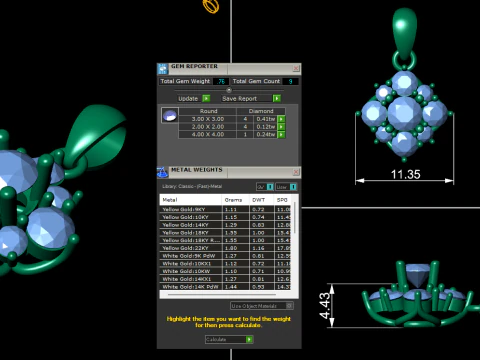Click the Diamond header cell in gem table
The height and width of the screenshot is (360, 480).
click(261, 111)
